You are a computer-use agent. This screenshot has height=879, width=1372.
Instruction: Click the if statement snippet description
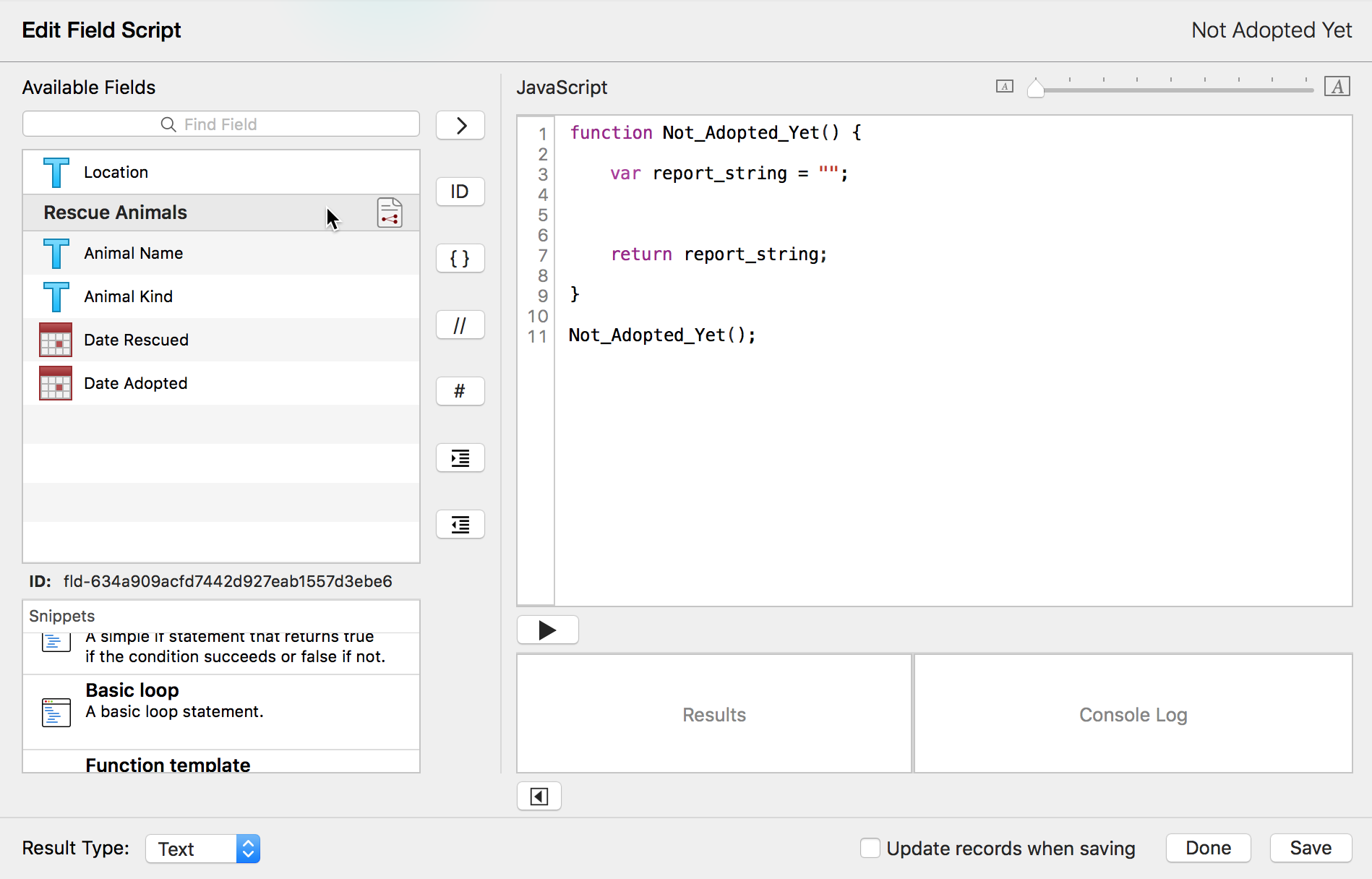[x=235, y=647]
